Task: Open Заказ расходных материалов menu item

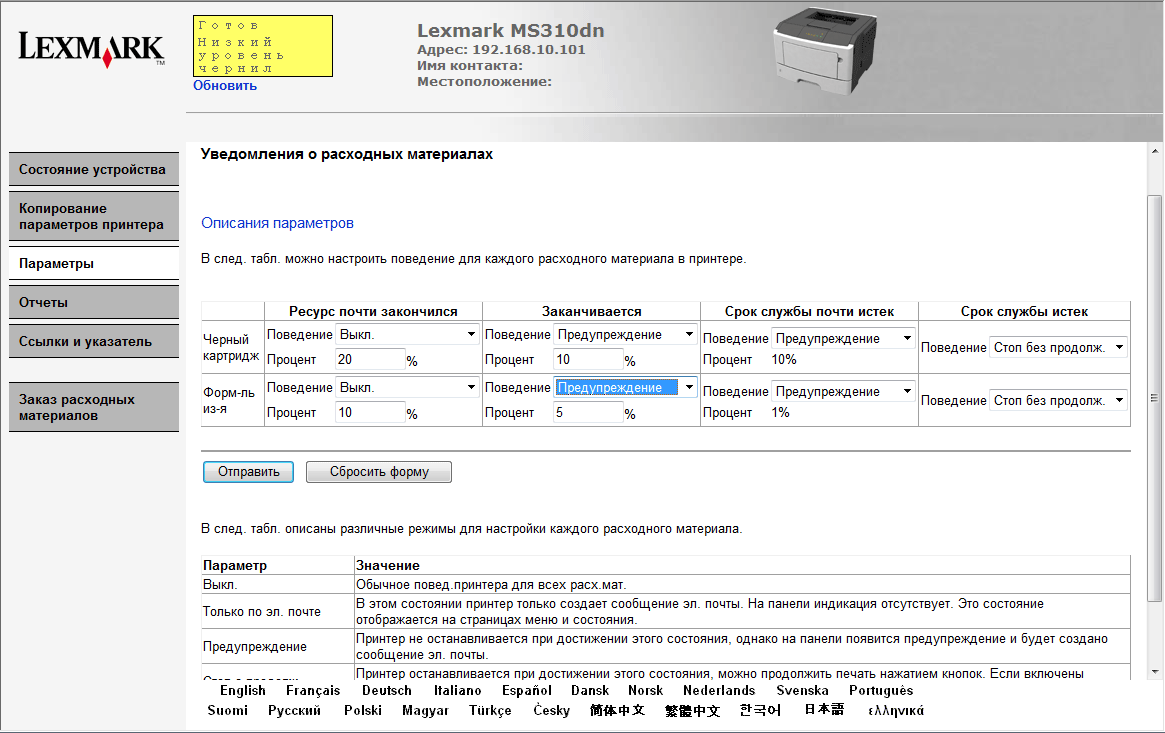Action: tap(94, 407)
